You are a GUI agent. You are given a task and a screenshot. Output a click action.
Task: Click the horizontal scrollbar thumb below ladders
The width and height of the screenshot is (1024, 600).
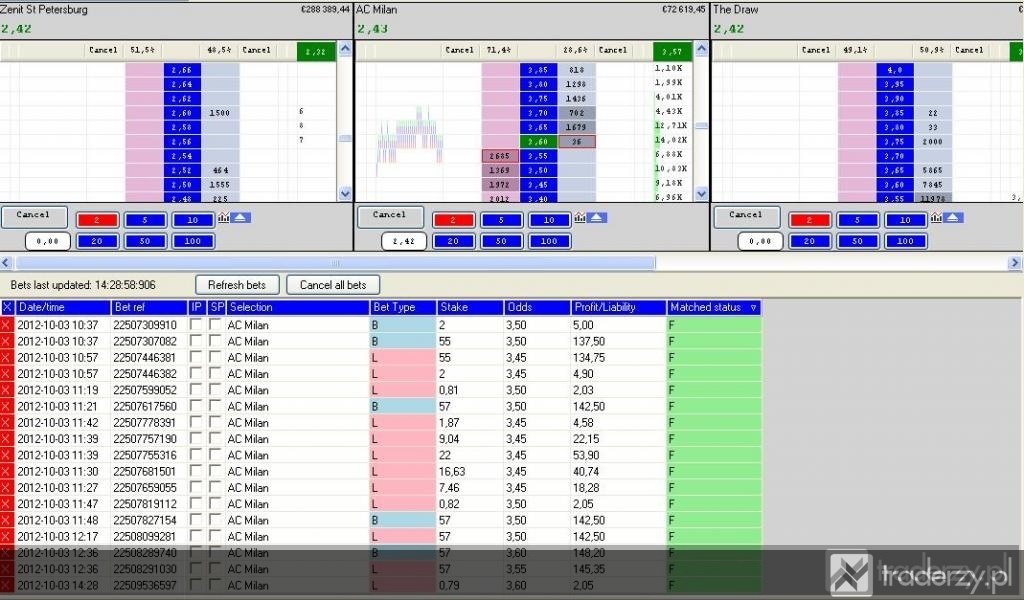(x=335, y=263)
